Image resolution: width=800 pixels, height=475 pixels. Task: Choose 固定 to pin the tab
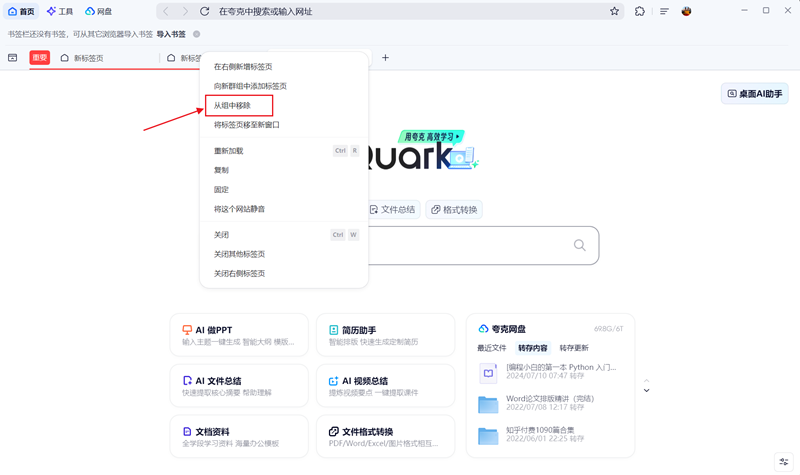pyautogui.click(x=284, y=190)
